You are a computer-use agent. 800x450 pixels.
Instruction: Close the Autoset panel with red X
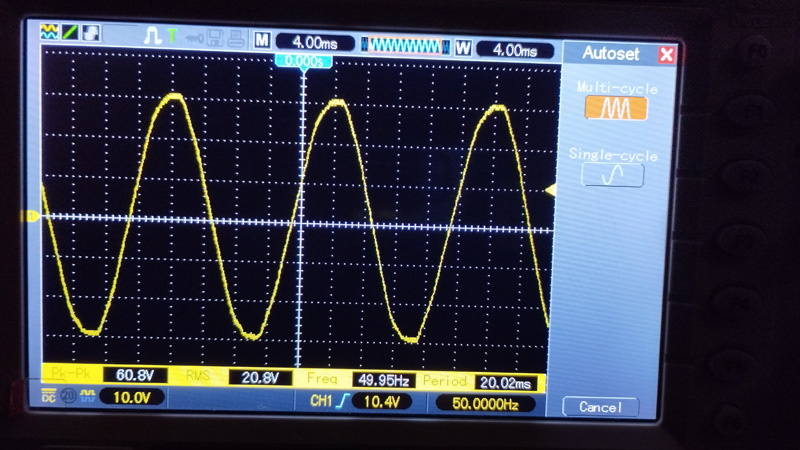pyautogui.click(x=667, y=55)
